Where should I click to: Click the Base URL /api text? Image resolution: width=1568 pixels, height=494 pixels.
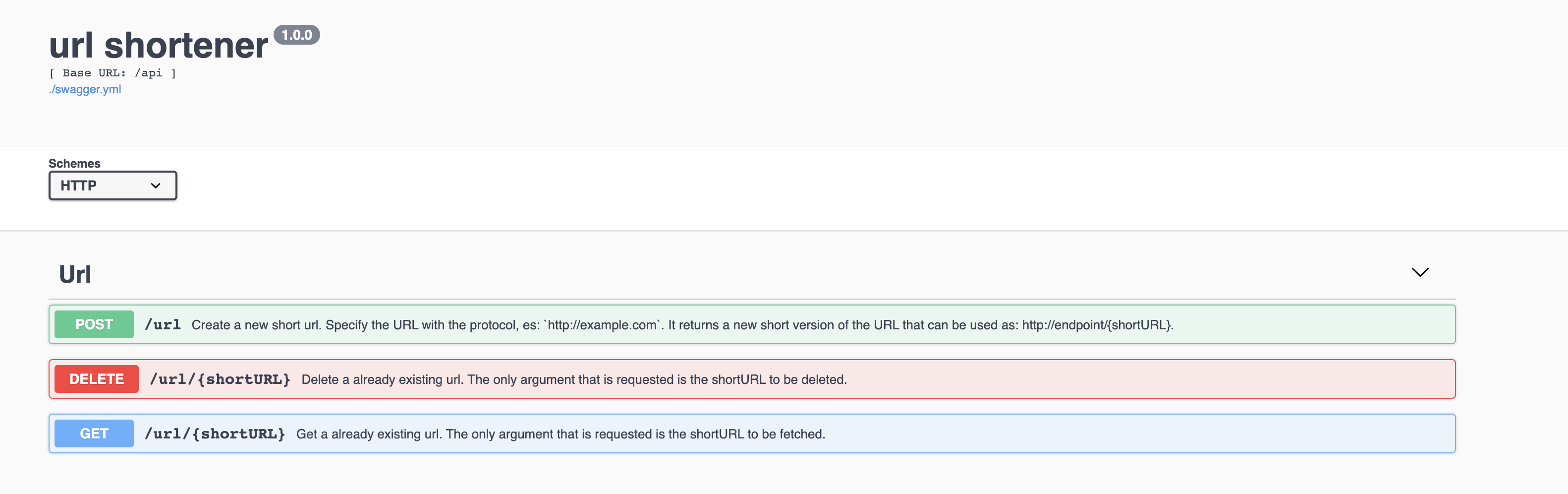(x=112, y=73)
